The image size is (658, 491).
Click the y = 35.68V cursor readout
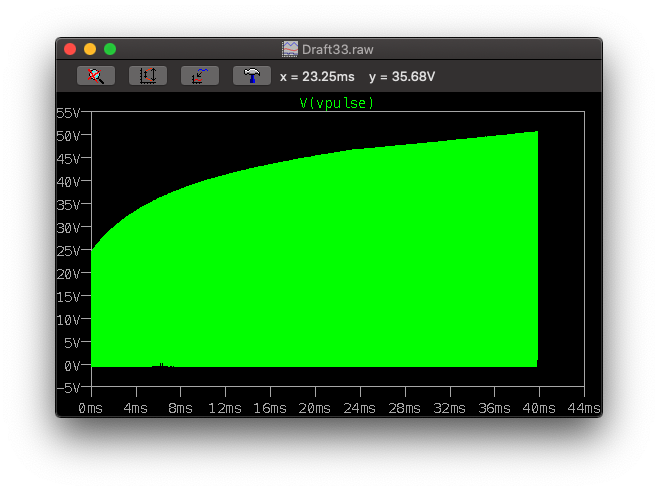402,77
